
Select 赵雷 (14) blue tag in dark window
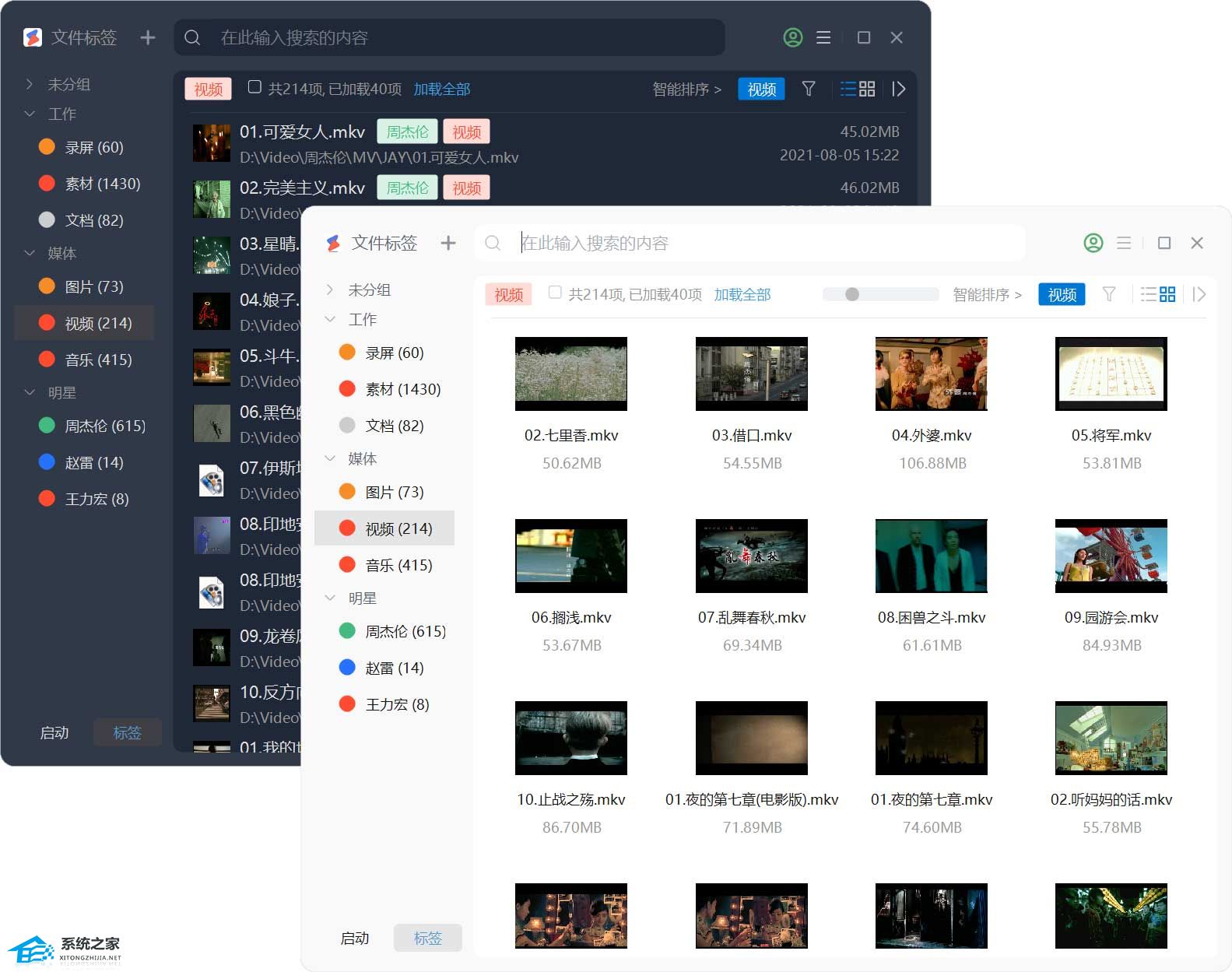coord(82,462)
